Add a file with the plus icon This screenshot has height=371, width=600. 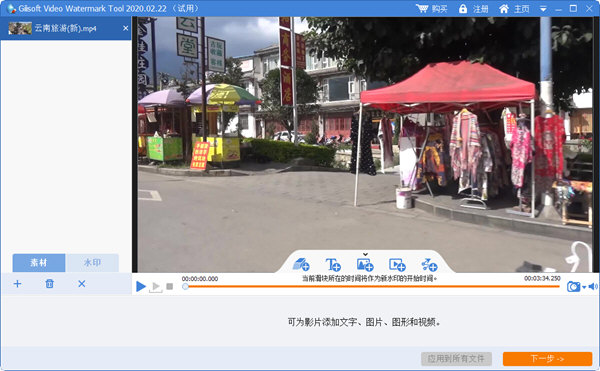pos(17,284)
